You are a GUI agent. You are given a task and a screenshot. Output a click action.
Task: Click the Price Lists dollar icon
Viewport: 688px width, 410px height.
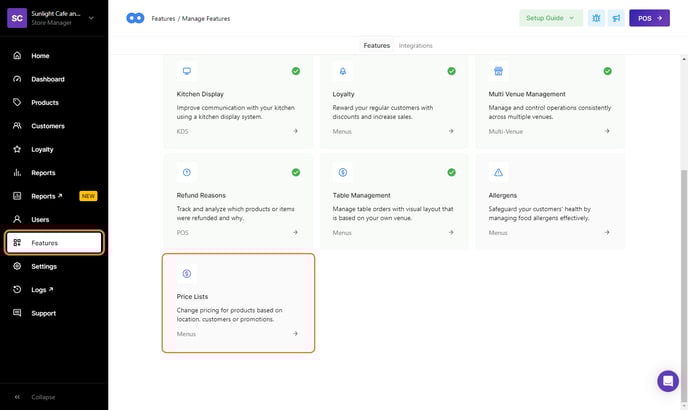click(186, 273)
